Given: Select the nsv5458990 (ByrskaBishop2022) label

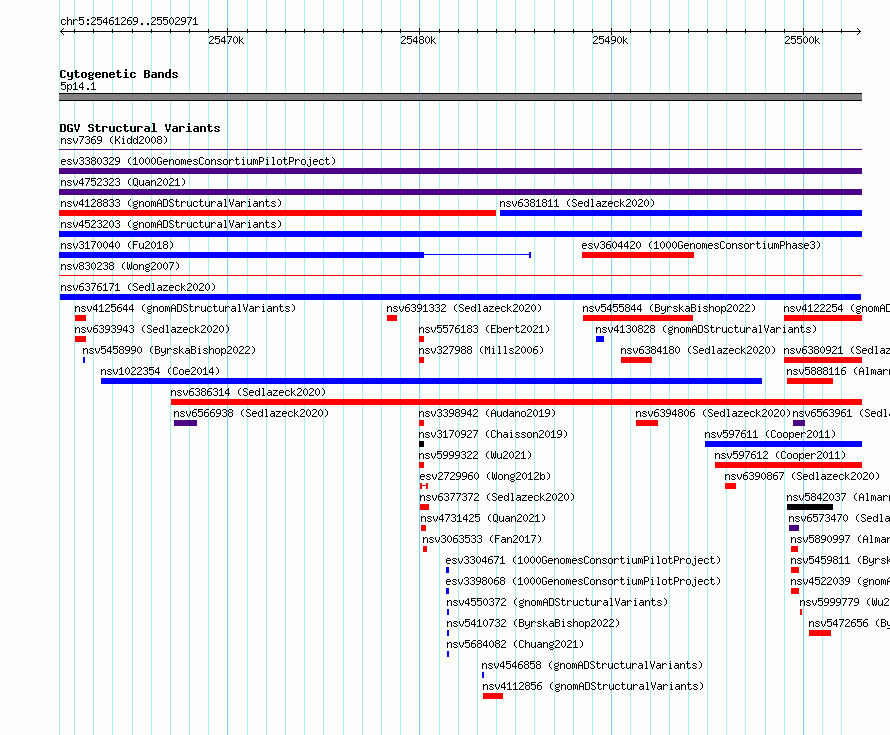Looking at the screenshot, I should coord(169,350).
